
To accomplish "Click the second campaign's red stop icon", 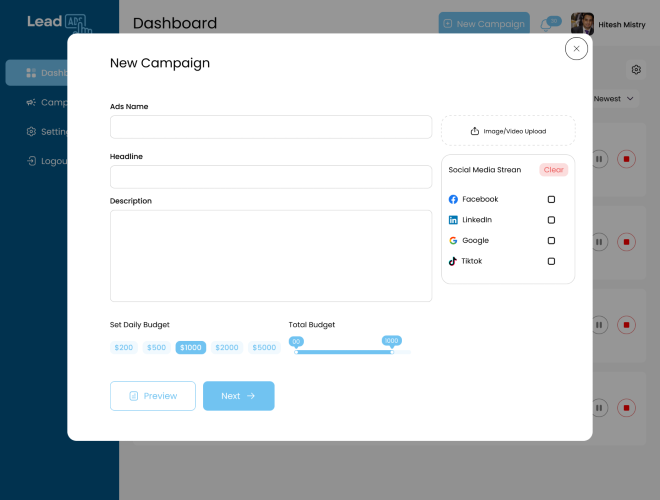I will click(x=626, y=242).
